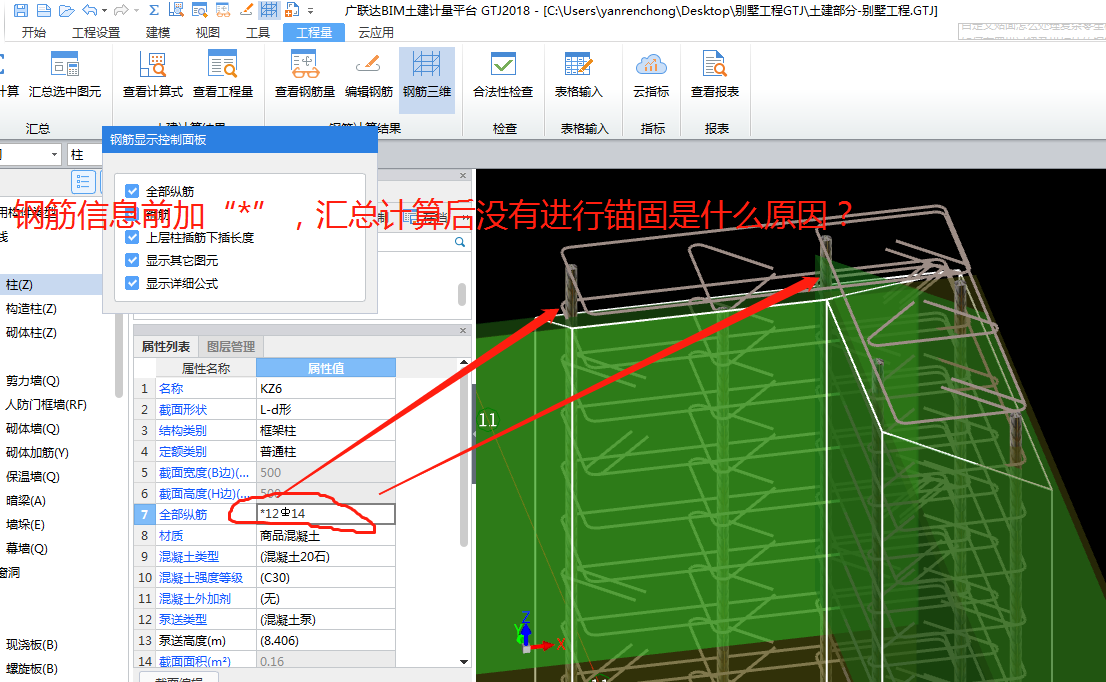Switch to 属性列表 tab
This screenshot has height=682, width=1106.
click(x=166, y=346)
